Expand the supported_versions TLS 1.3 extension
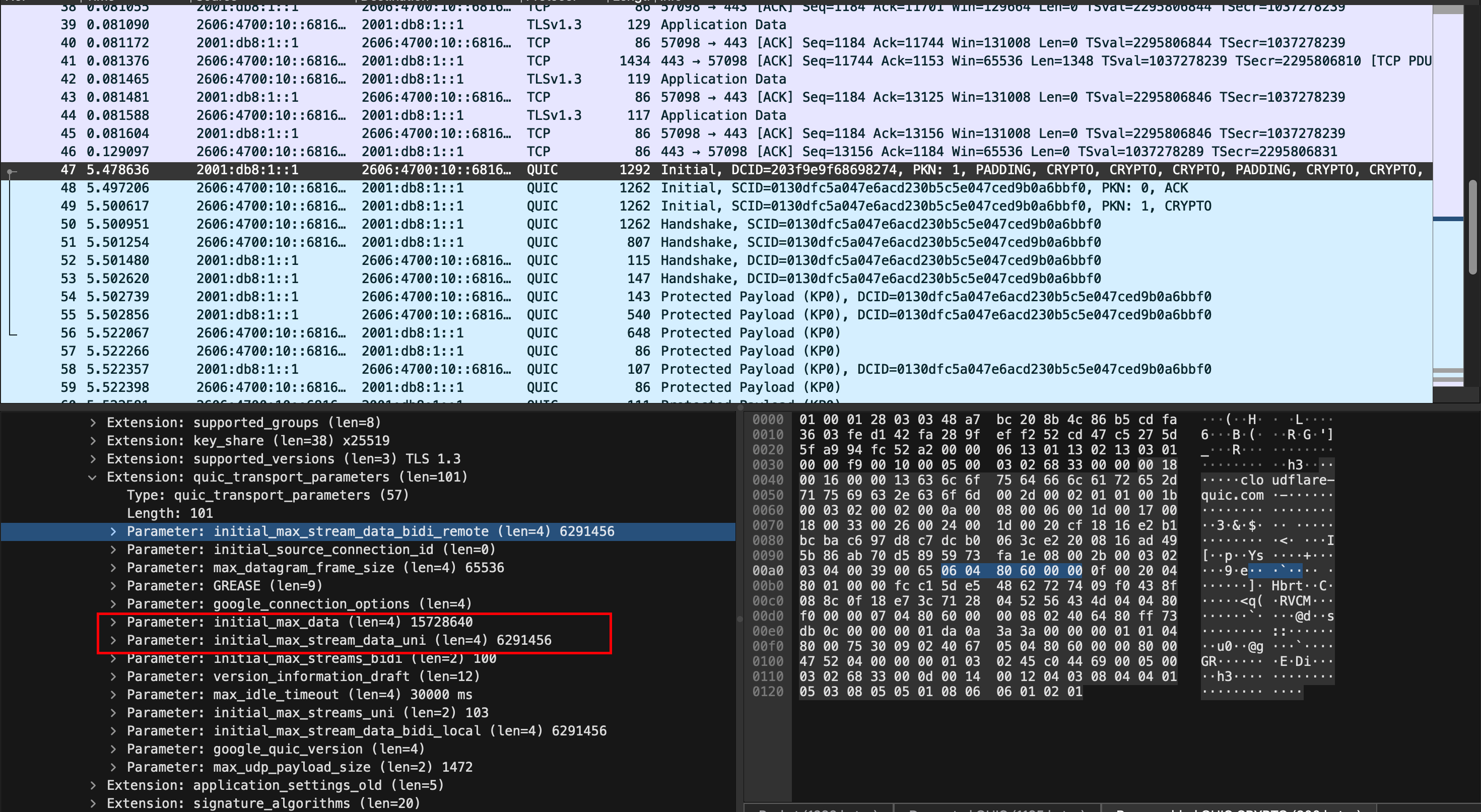 point(93,459)
